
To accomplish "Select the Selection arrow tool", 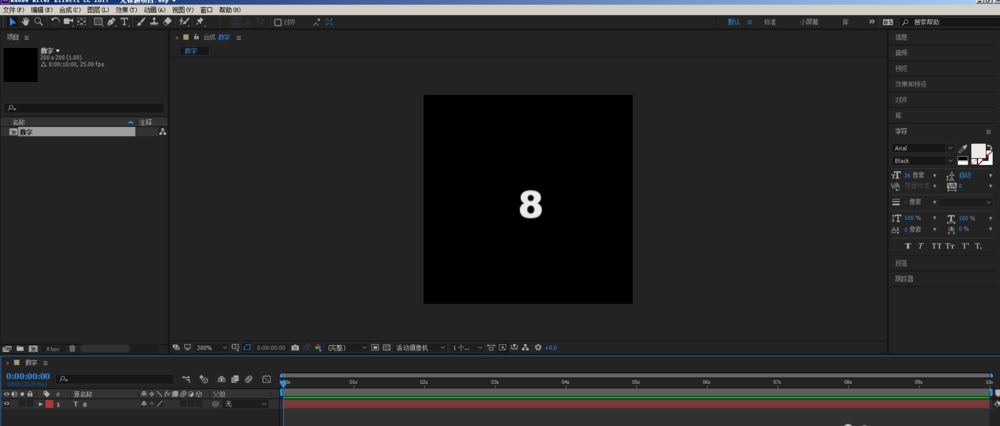I will point(12,22).
